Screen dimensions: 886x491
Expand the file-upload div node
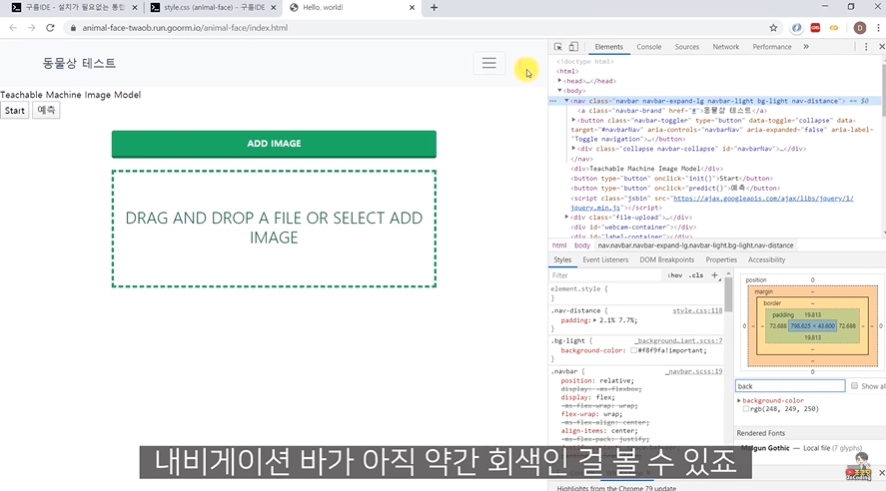tap(567, 217)
